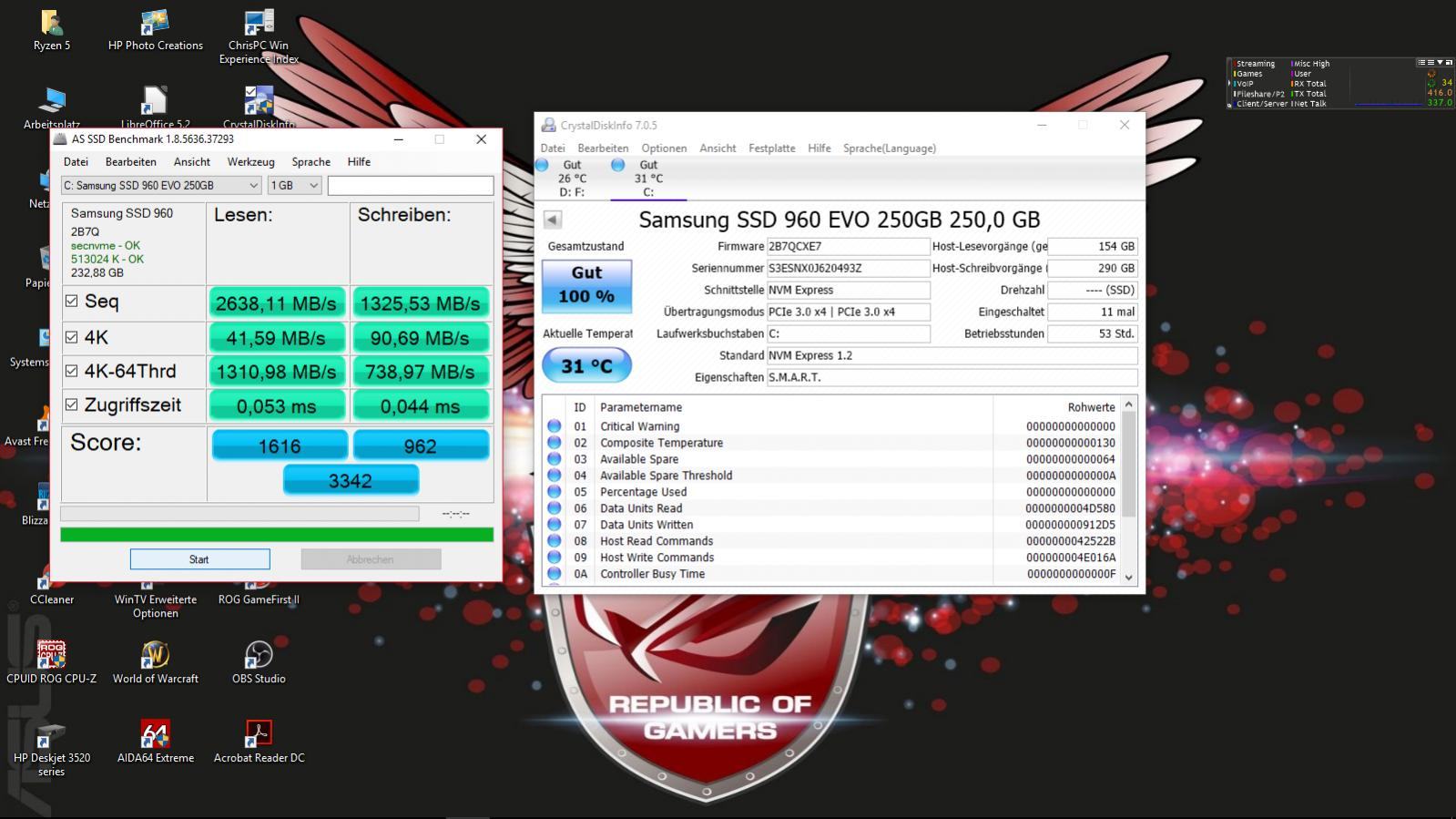Uncheck the Zugriffszeit test checkbox
The height and width of the screenshot is (819, 1456).
pos(71,404)
